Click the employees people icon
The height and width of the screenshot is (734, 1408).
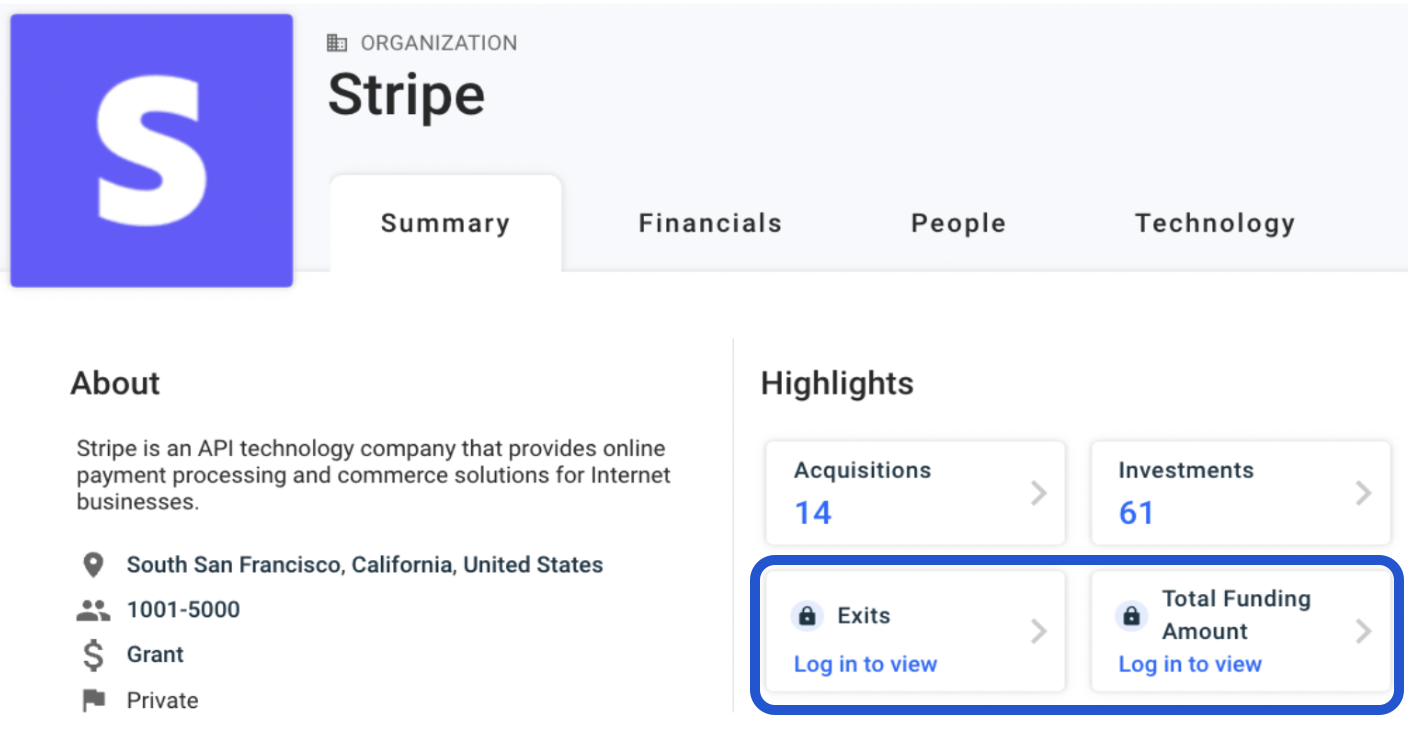click(93, 610)
